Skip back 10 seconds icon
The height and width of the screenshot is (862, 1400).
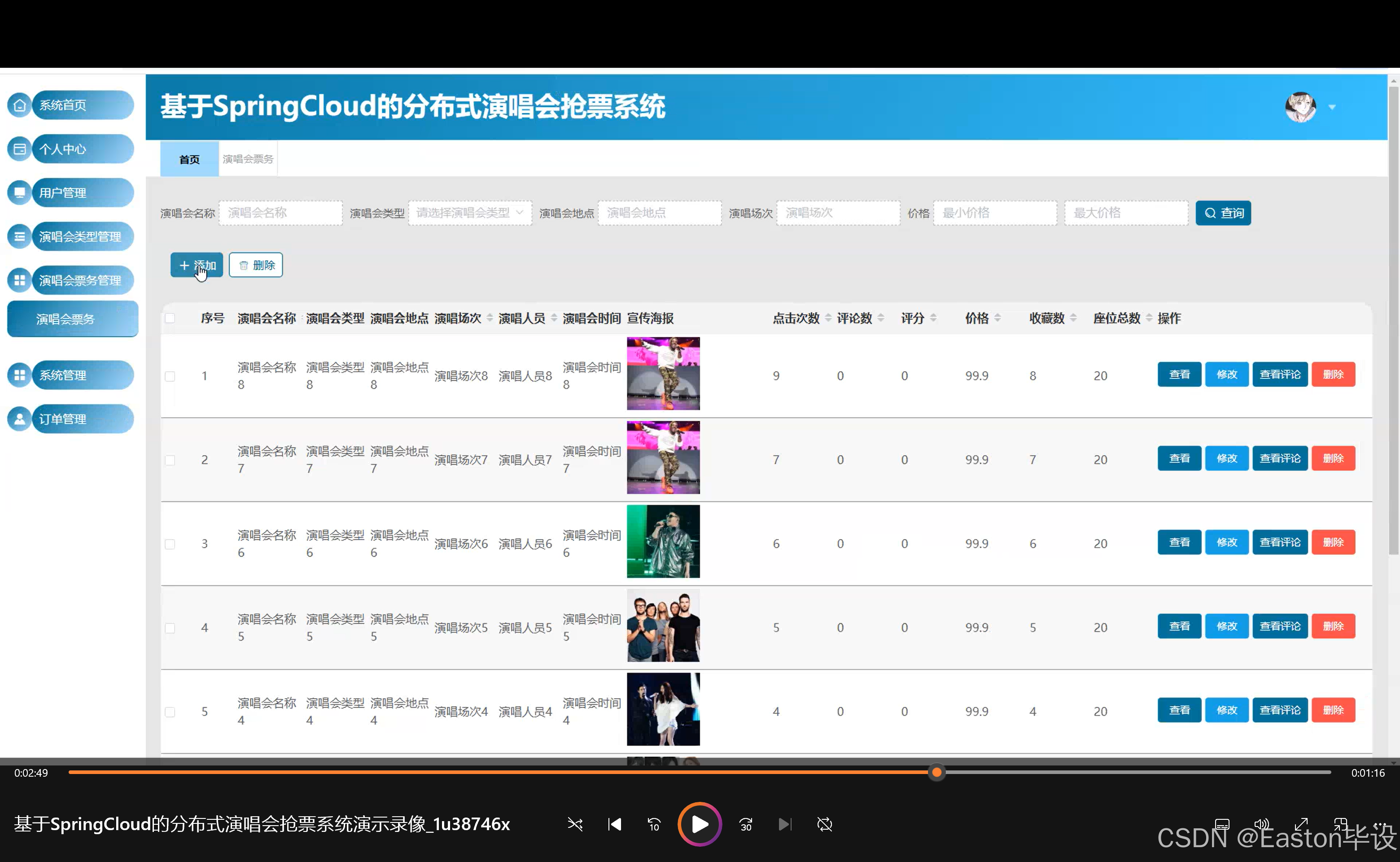[654, 824]
